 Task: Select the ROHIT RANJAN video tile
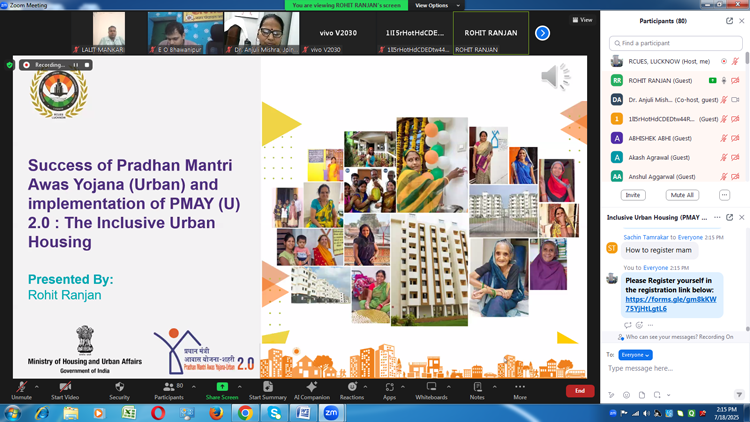491,33
